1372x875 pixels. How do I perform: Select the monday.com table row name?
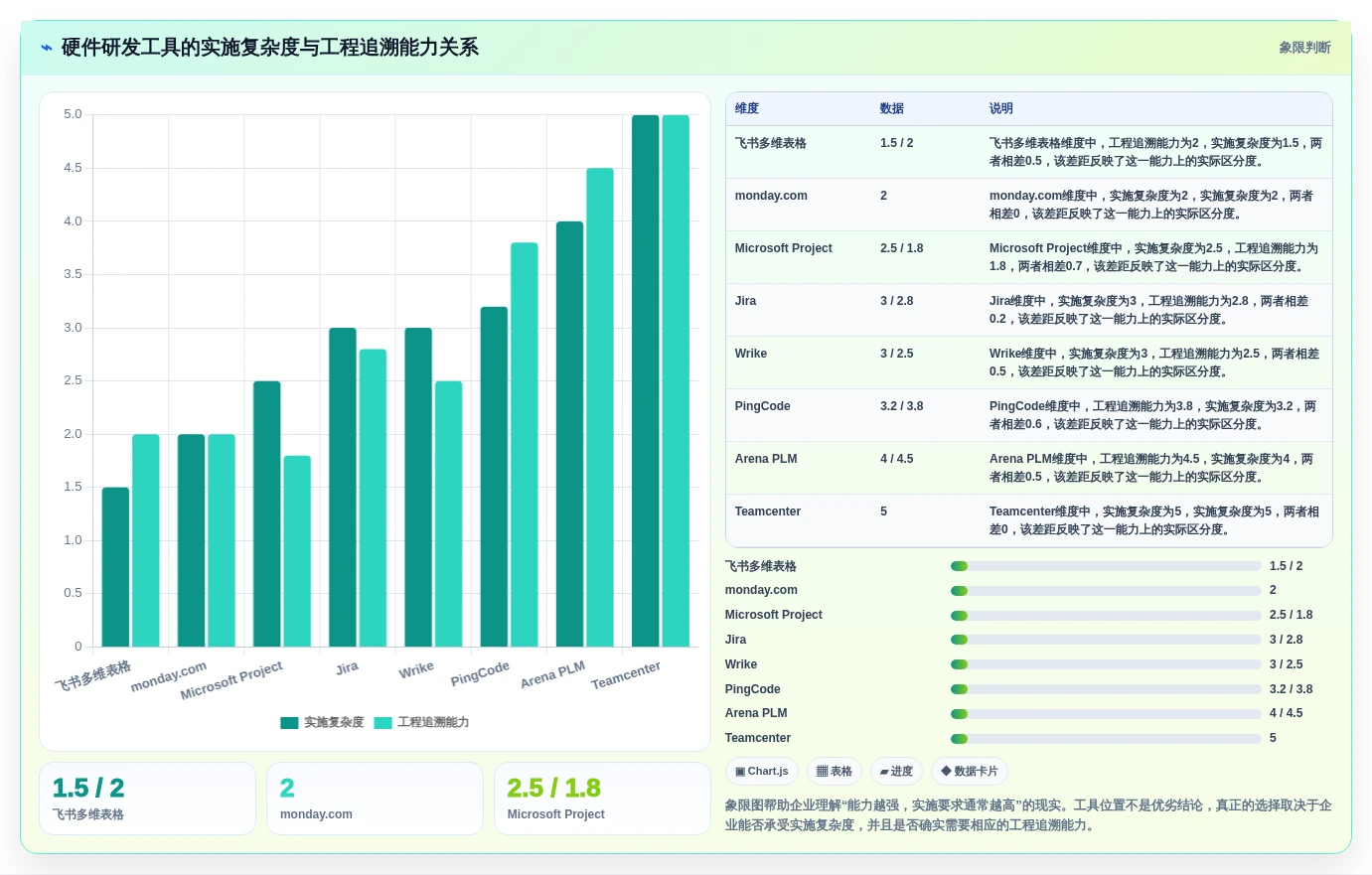coord(771,196)
